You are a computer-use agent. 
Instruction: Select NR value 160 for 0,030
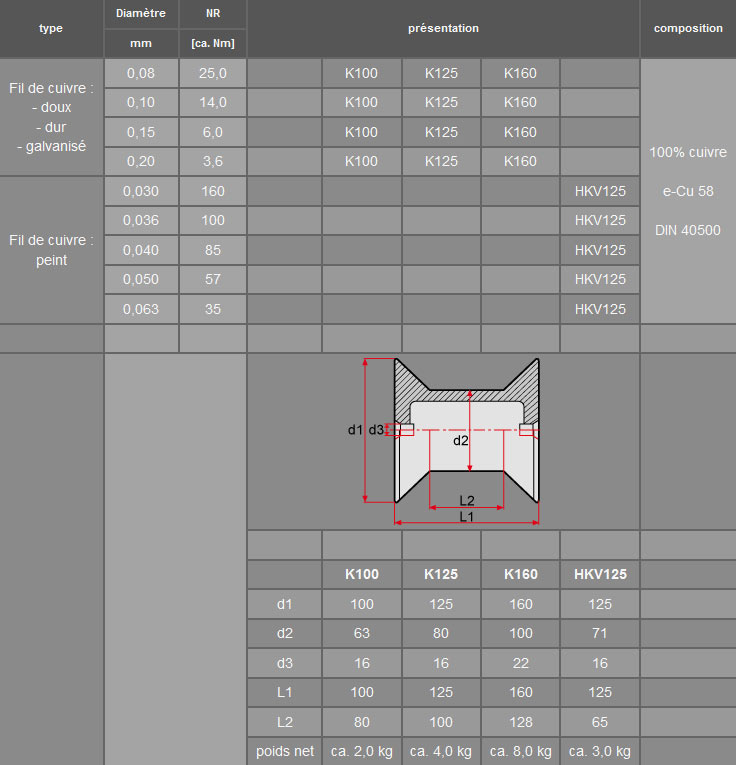tap(213, 191)
